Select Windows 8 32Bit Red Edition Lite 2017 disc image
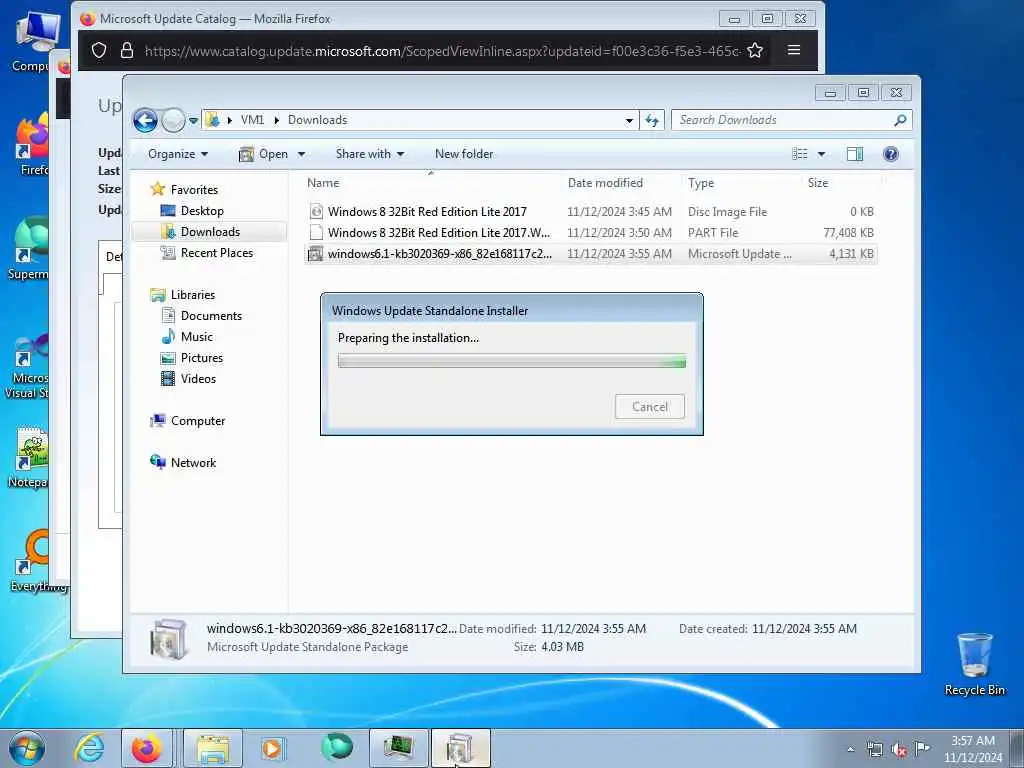The height and width of the screenshot is (768, 1024). [590, 212]
